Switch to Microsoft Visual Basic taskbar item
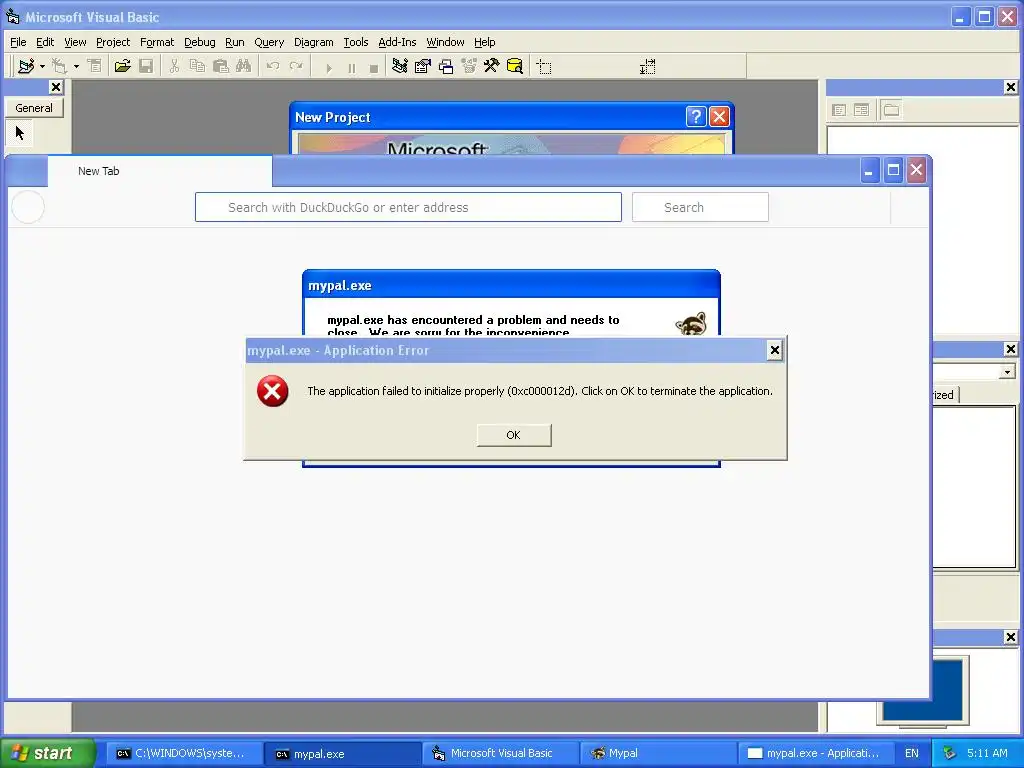Screen dimensions: 1024x768 click(501, 754)
